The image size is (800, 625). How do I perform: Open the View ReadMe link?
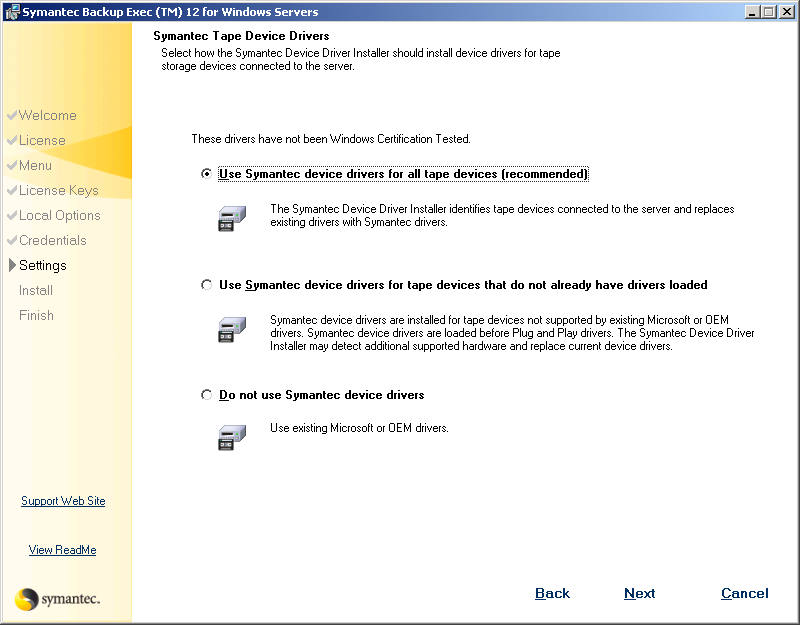coord(62,550)
